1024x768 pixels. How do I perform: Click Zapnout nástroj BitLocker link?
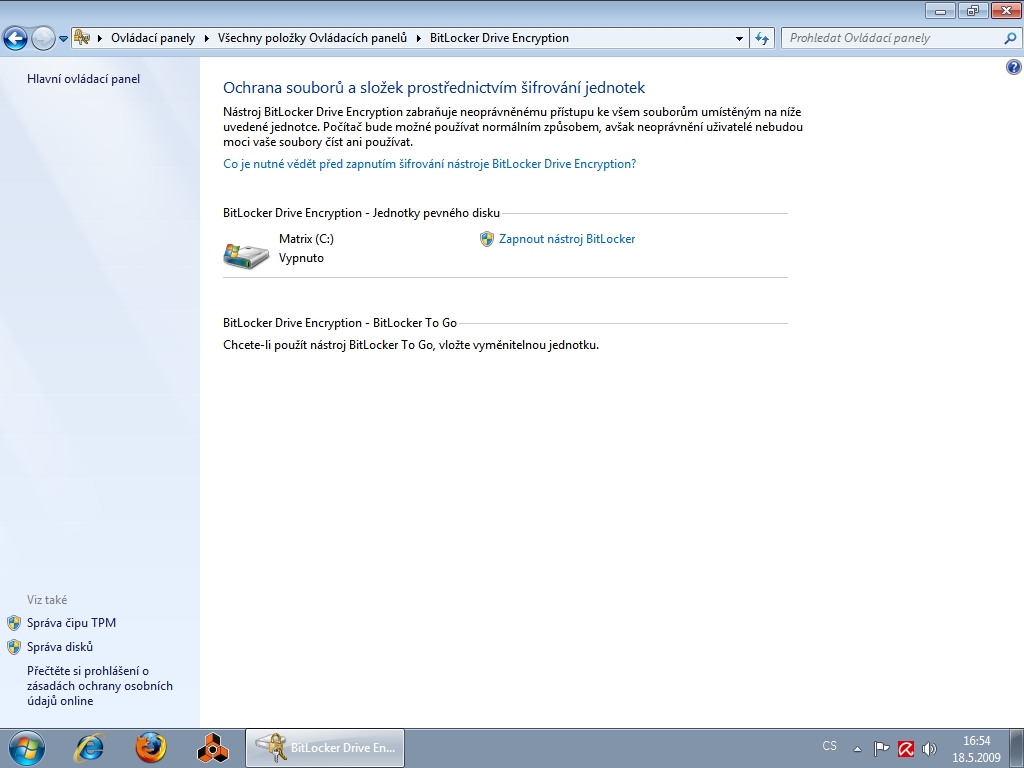(567, 239)
